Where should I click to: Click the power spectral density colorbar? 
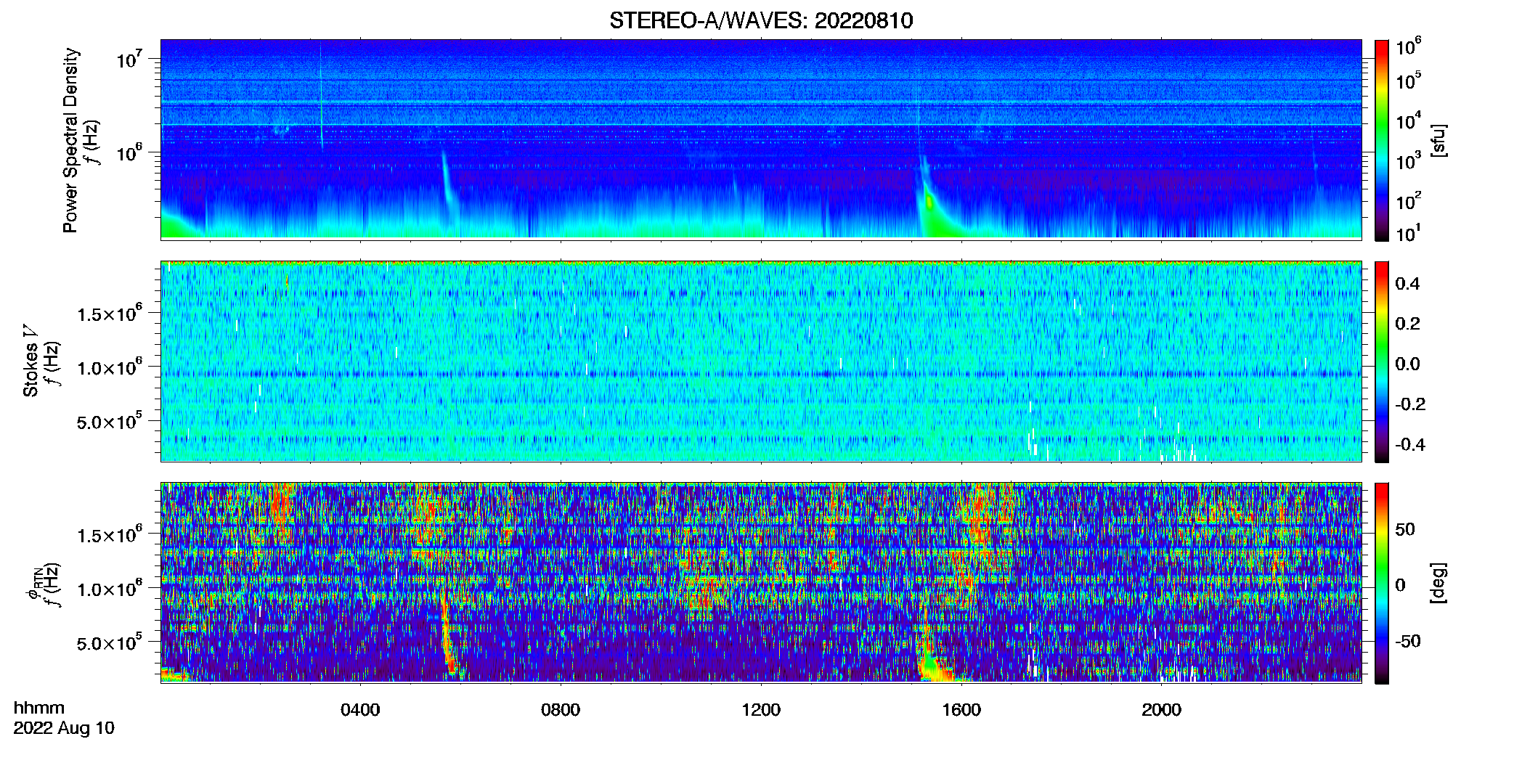tap(1382, 140)
